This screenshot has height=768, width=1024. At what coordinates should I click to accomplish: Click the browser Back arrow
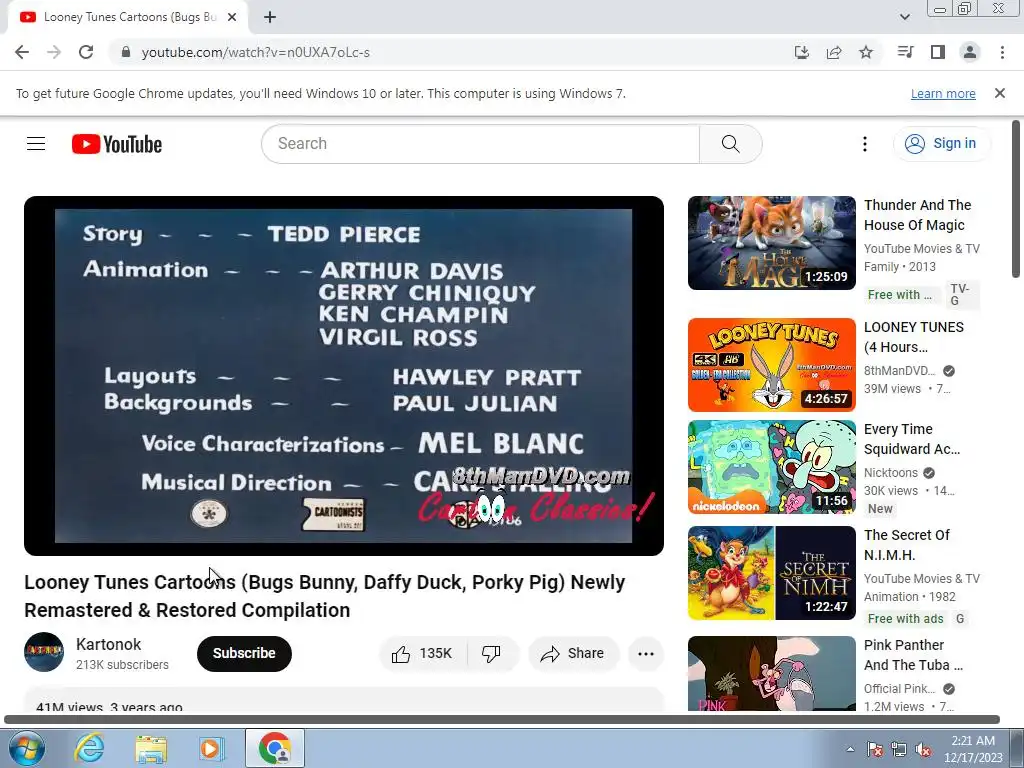[x=22, y=52]
